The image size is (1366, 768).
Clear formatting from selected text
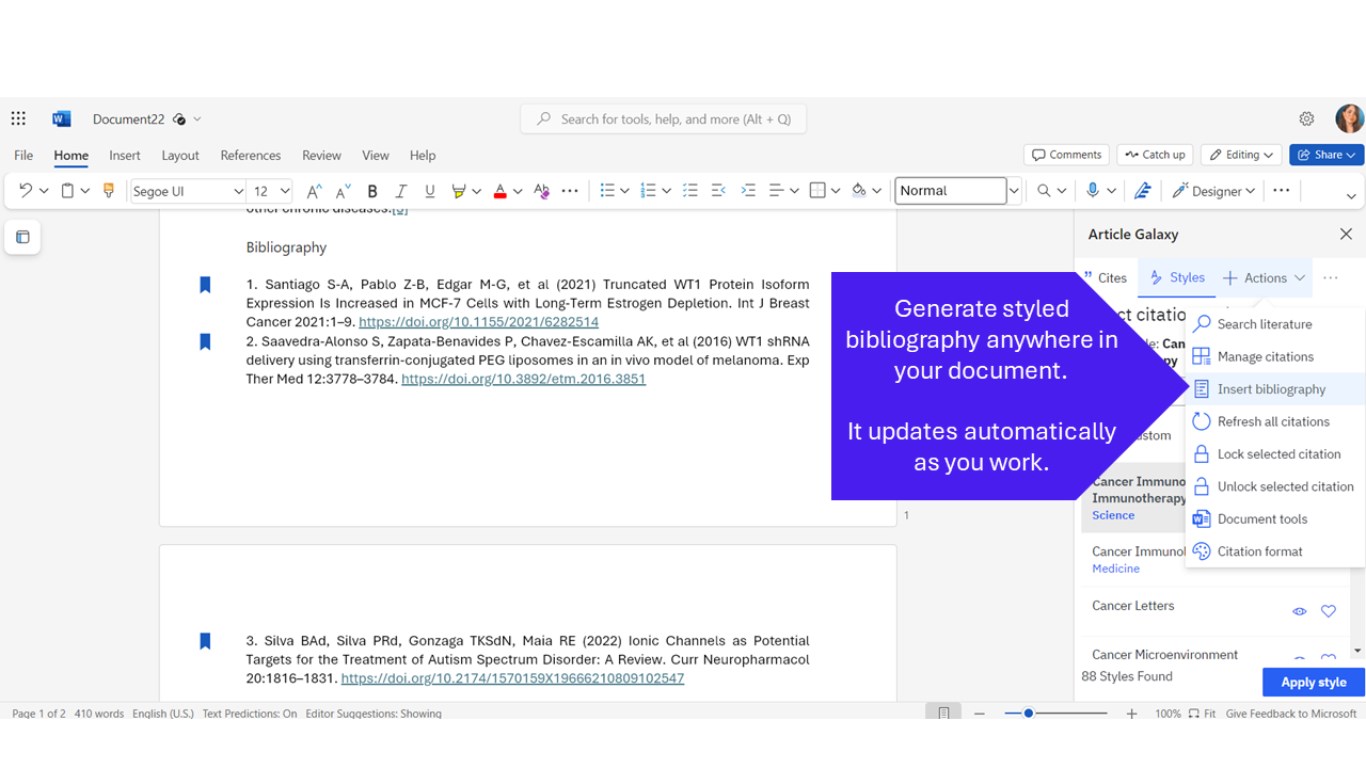click(x=542, y=191)
